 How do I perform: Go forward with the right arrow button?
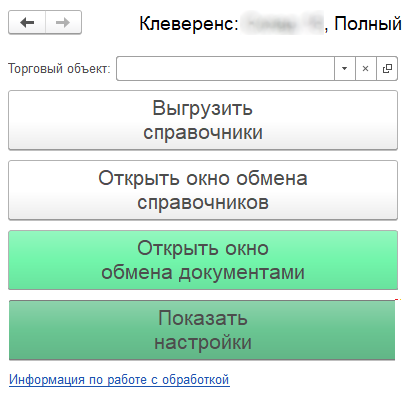click(x=63, y=22)
